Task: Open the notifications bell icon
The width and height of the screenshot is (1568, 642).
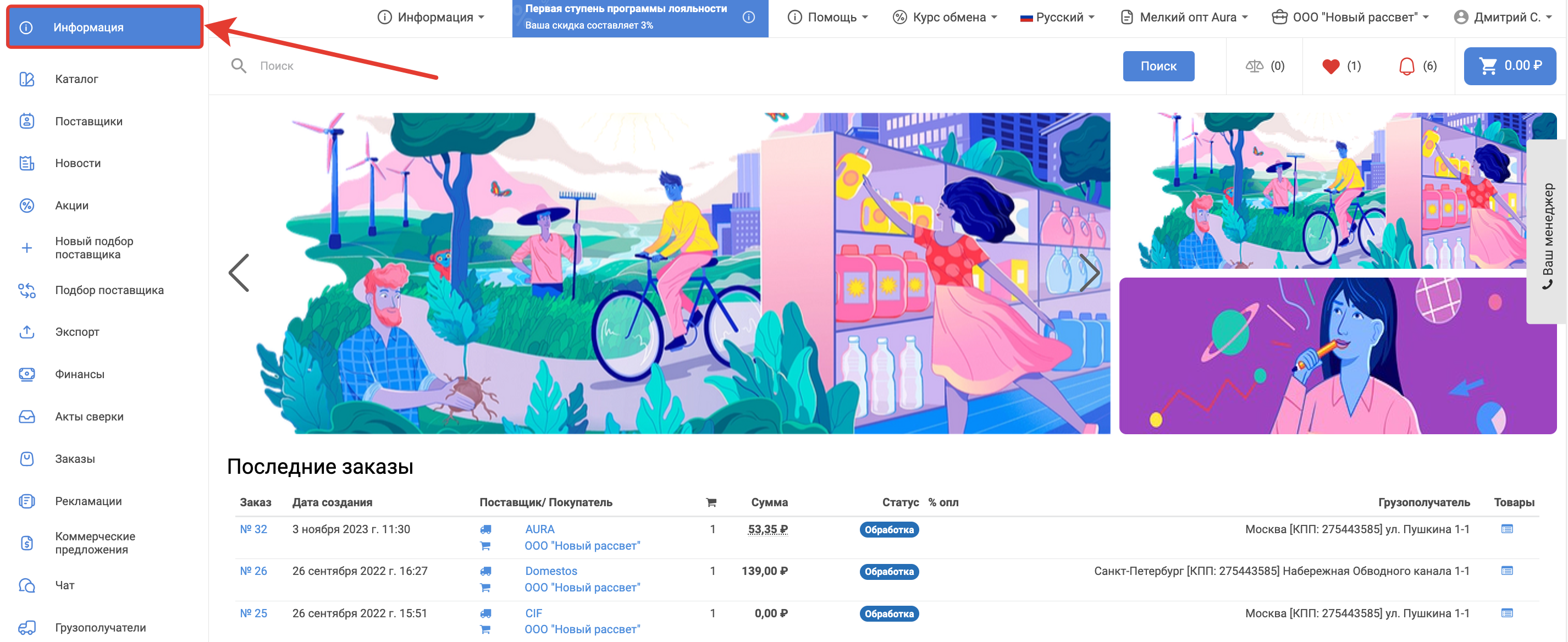Action: [1406, 66]
